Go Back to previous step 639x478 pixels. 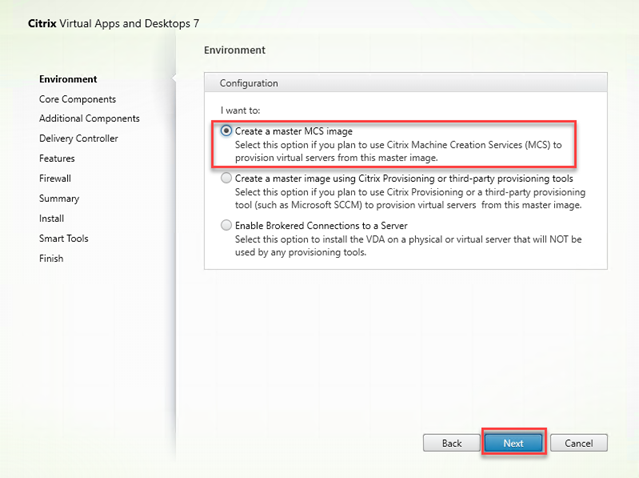452,443
